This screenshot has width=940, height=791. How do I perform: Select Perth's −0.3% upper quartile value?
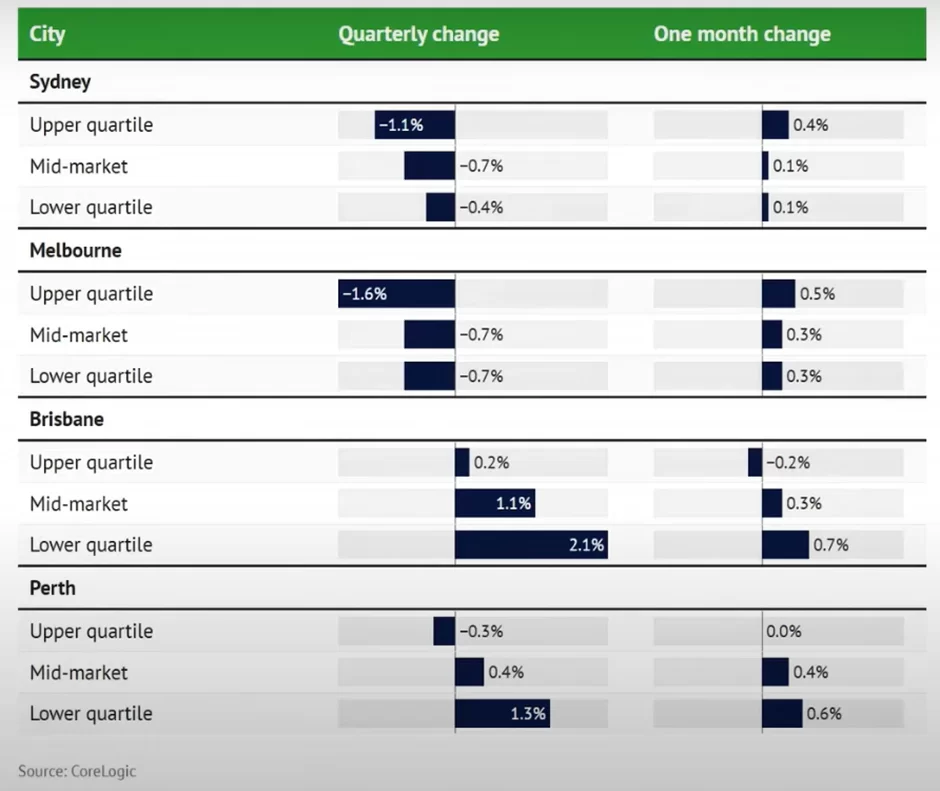pyautogui.click(x=480, y=631)
